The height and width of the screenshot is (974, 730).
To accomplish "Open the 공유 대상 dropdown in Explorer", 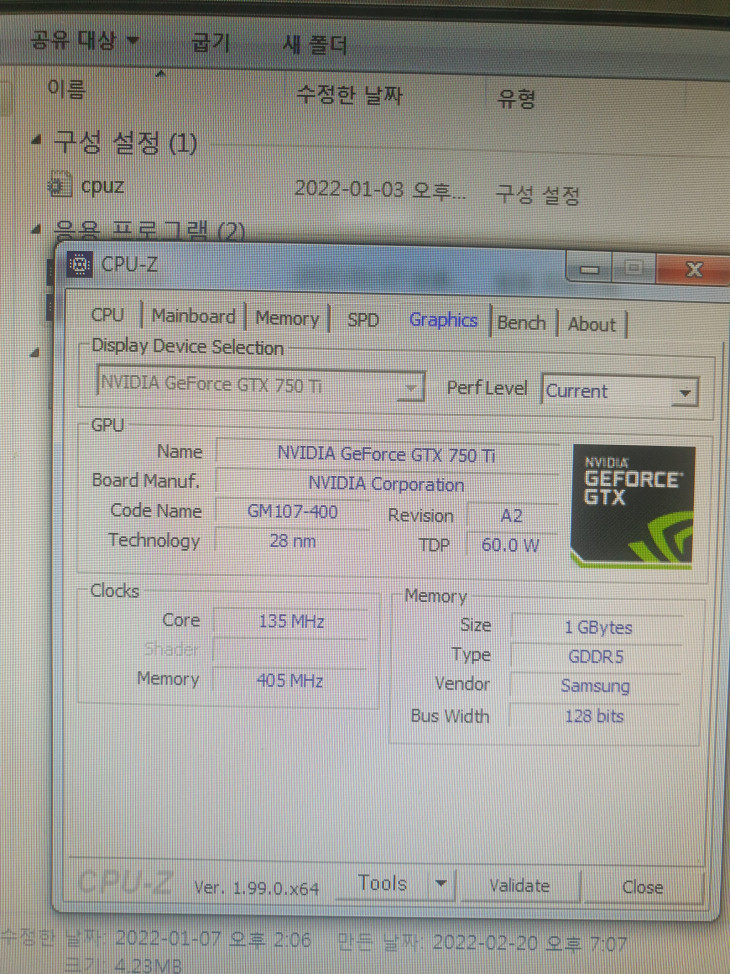I will tap(84, 41).
